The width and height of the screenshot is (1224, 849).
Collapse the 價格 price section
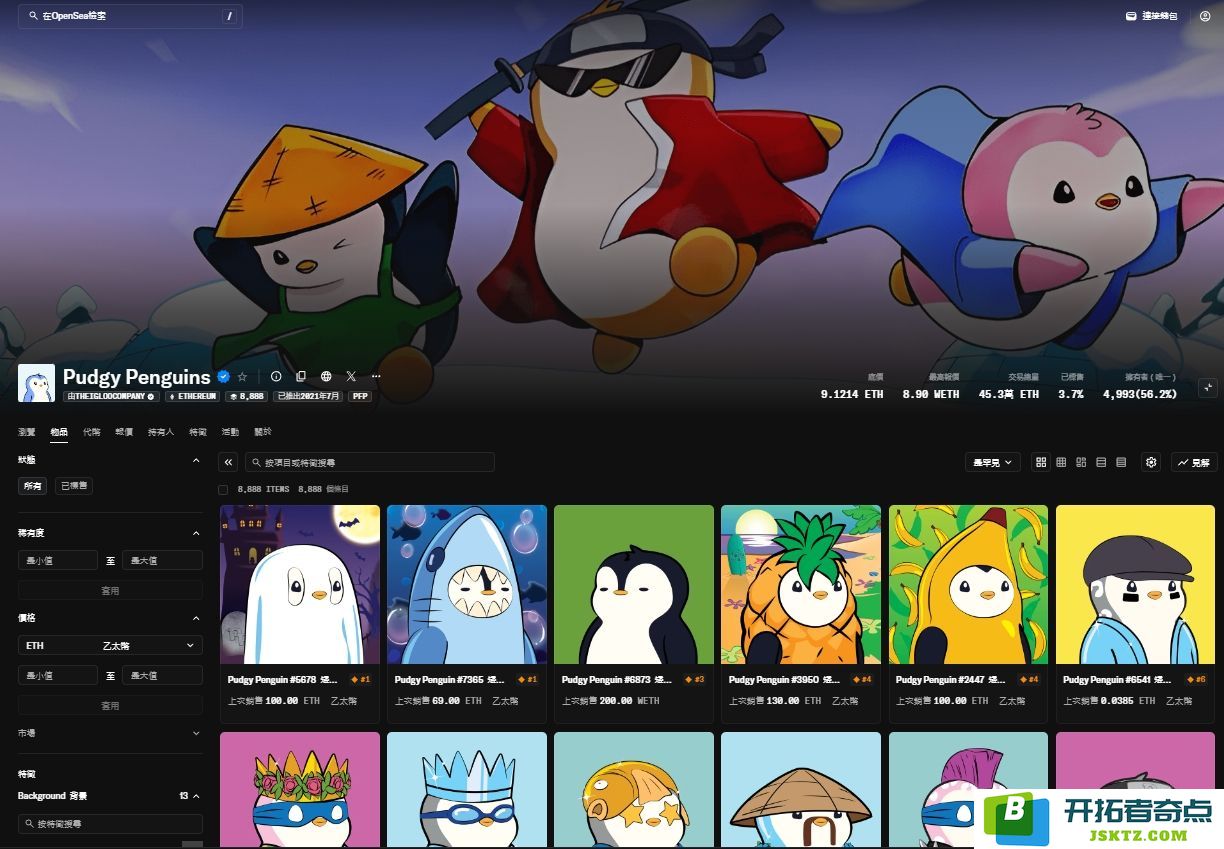(196, 618)
